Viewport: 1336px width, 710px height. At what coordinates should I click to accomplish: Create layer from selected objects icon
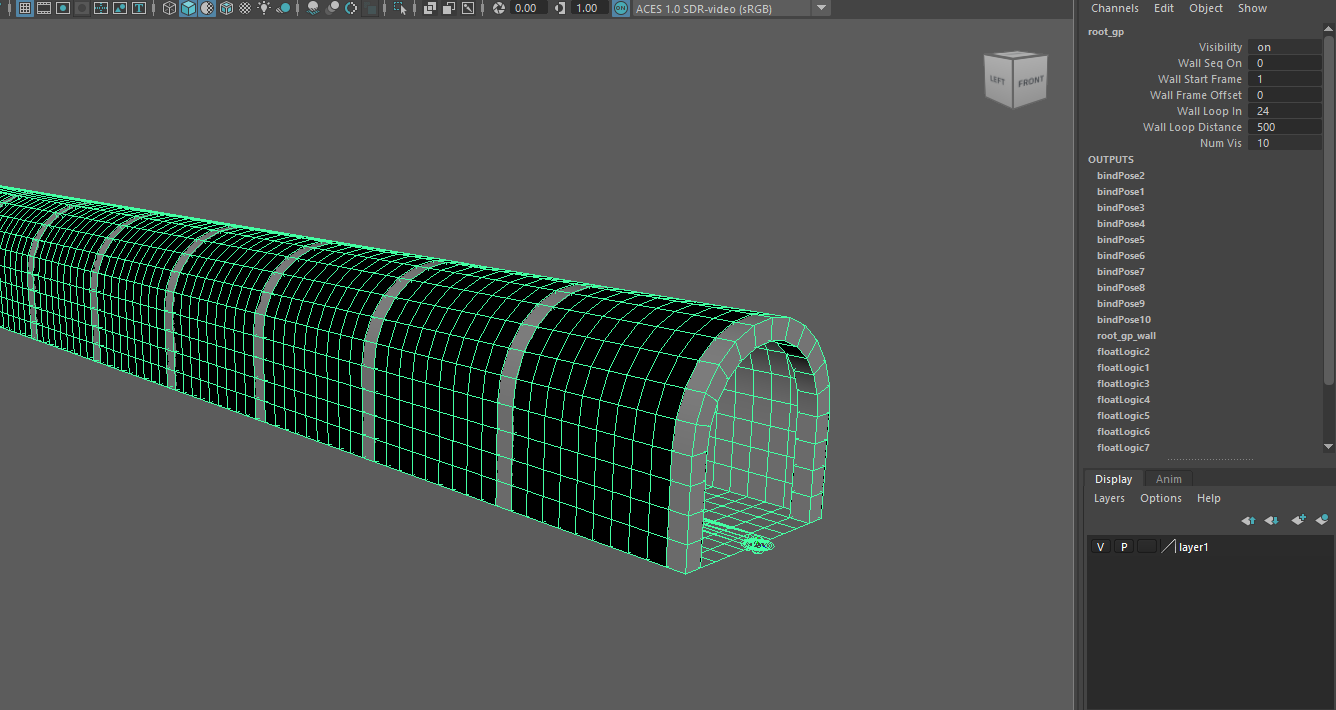pos(1321,520)
